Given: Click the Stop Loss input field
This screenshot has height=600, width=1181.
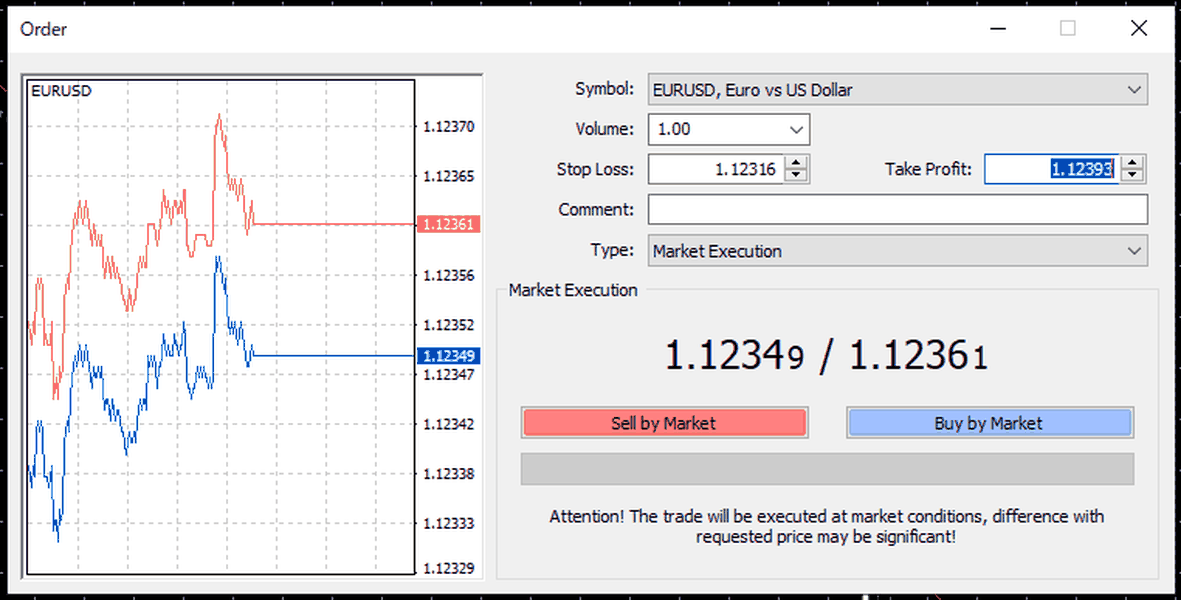Looking at the screenshot, I should click(716, 169).
